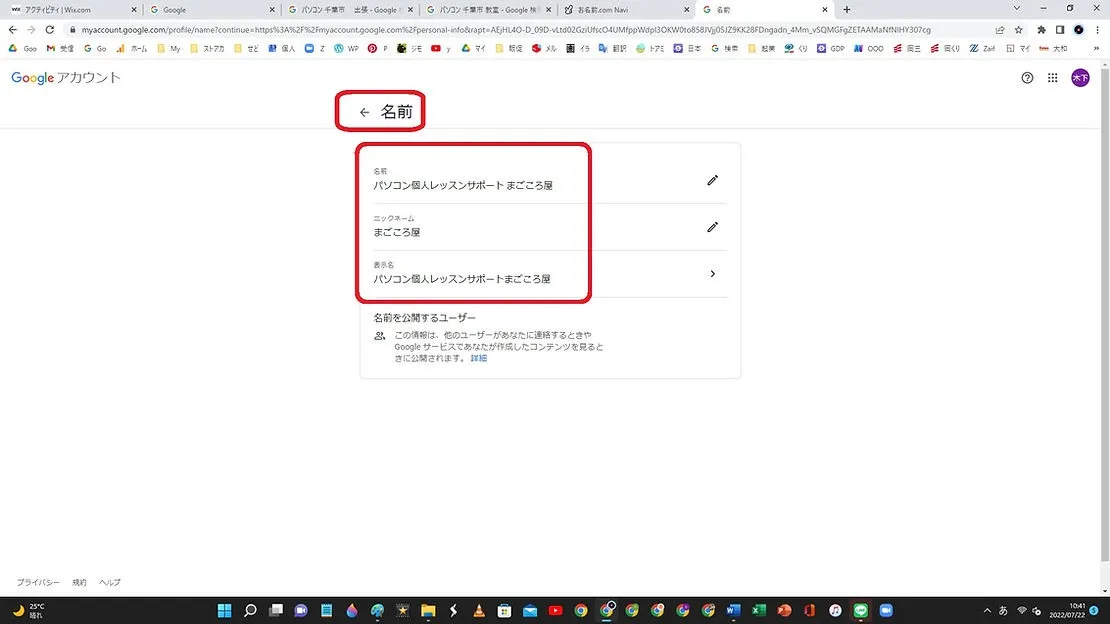Open the Google apps grid launcher
The height and width of the screenshot is (624, 1110).
pos(1053,78)
